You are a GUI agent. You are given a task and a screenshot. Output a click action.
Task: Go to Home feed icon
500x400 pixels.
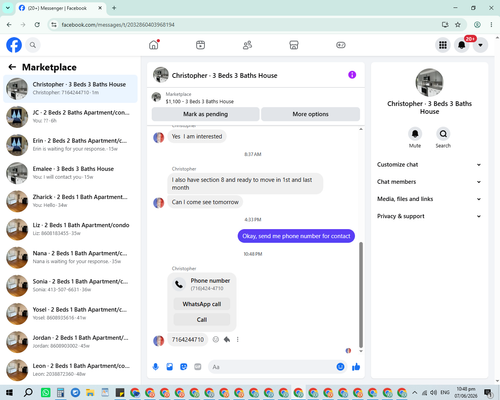pyautogui.click(x=154, y=45)
